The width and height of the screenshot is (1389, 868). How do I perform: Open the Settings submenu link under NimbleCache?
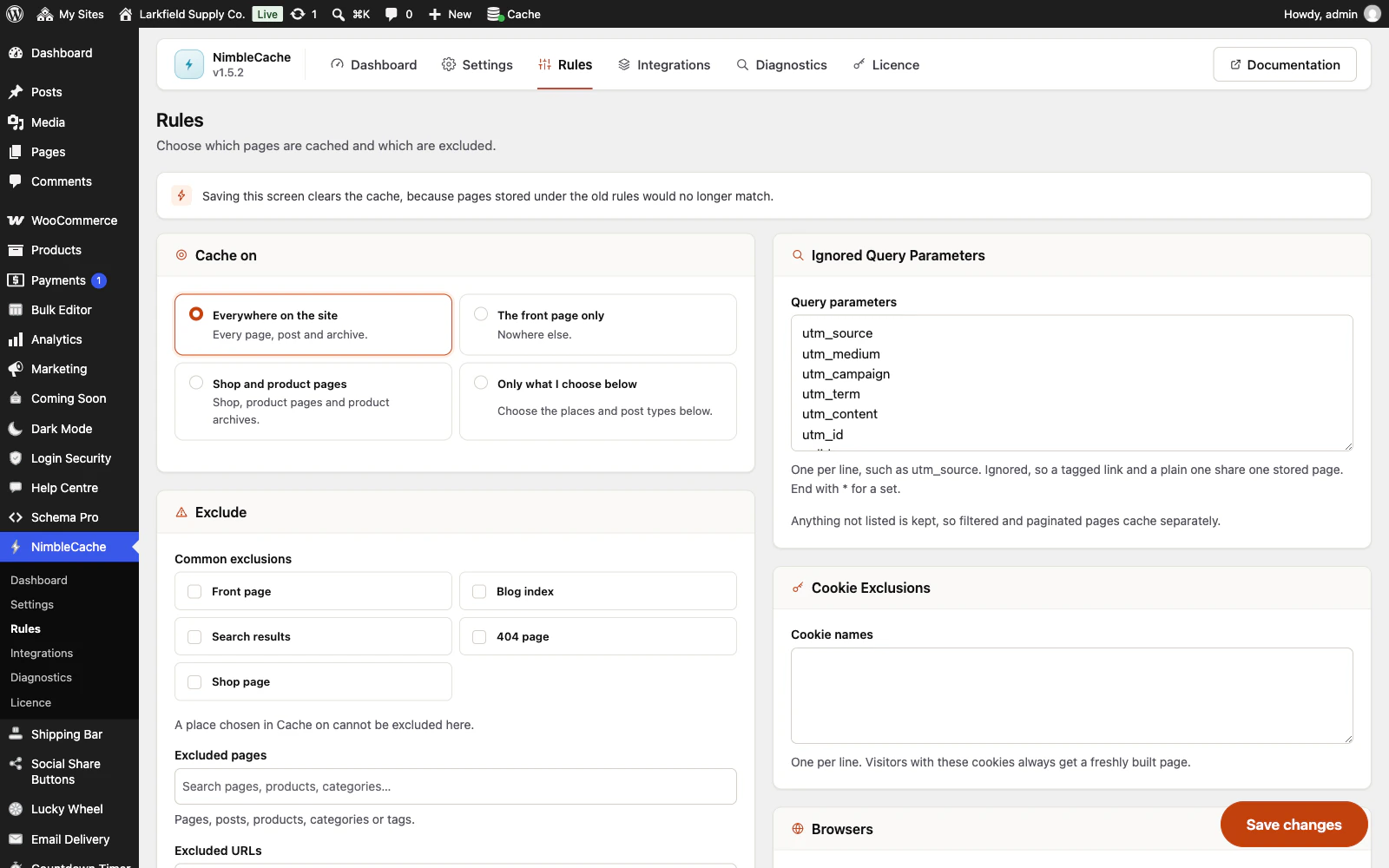click(32, 604)
